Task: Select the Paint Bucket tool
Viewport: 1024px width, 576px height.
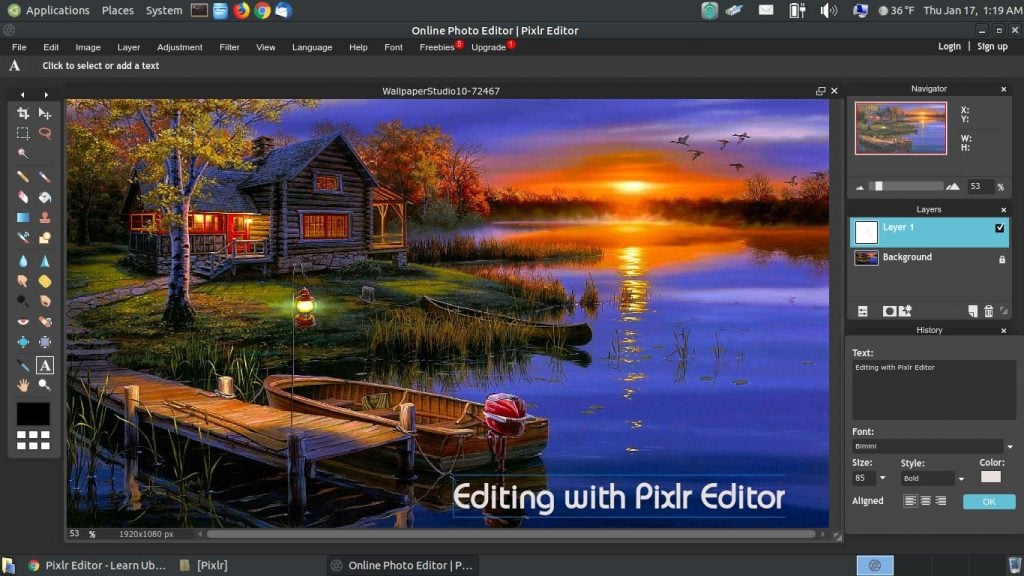Action: 44,197
